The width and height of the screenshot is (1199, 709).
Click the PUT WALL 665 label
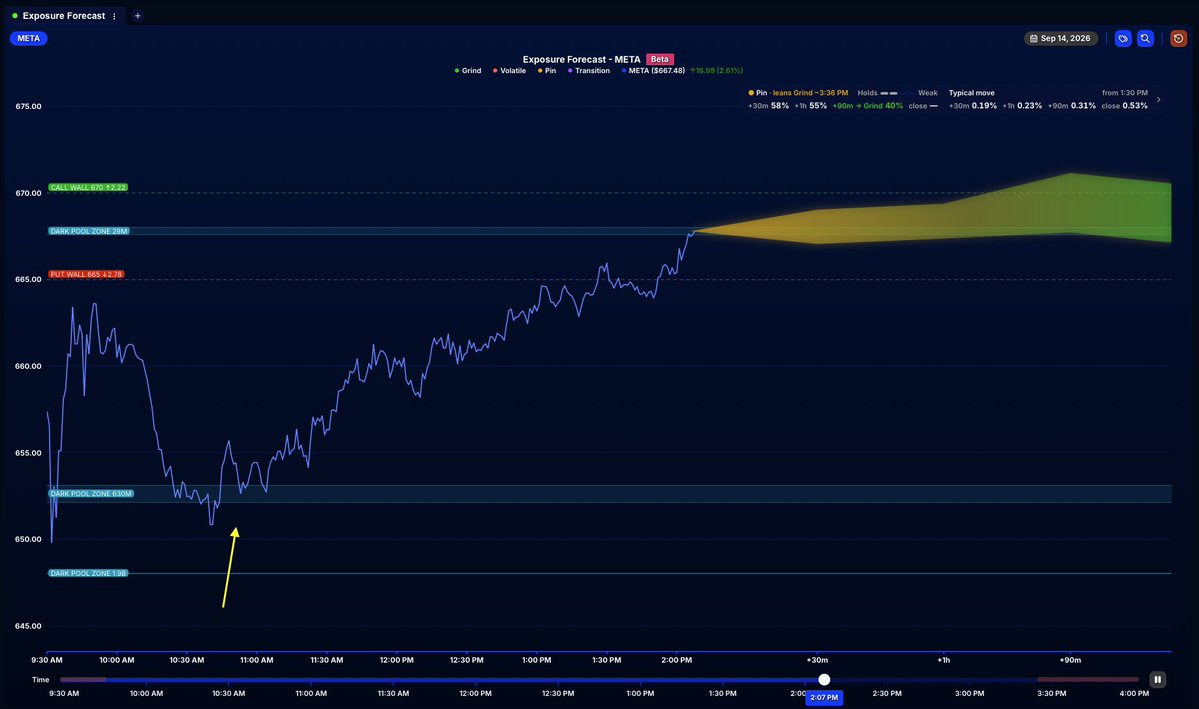(86, 275)
